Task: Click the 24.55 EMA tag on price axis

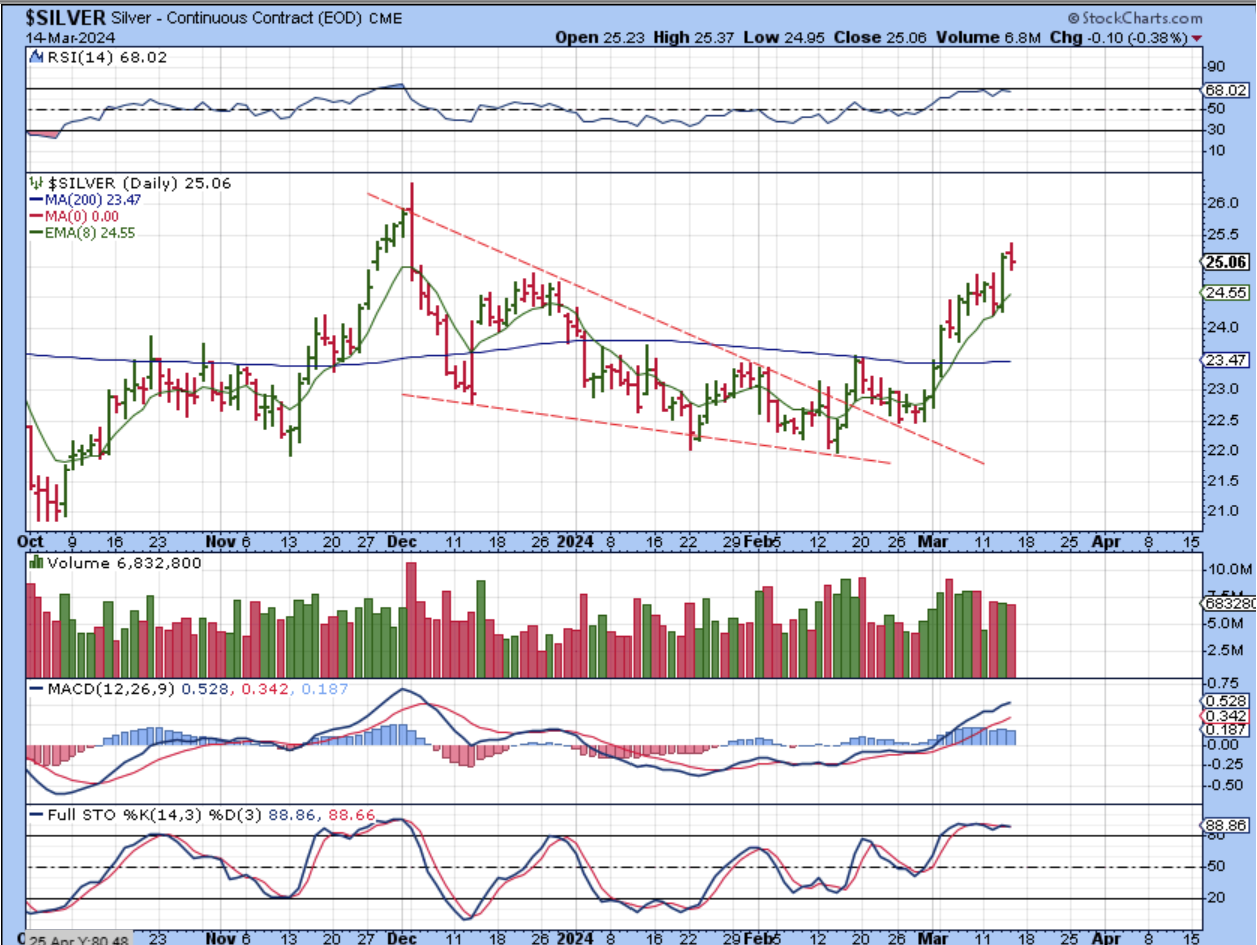Action: click(x=1225, y=293)
